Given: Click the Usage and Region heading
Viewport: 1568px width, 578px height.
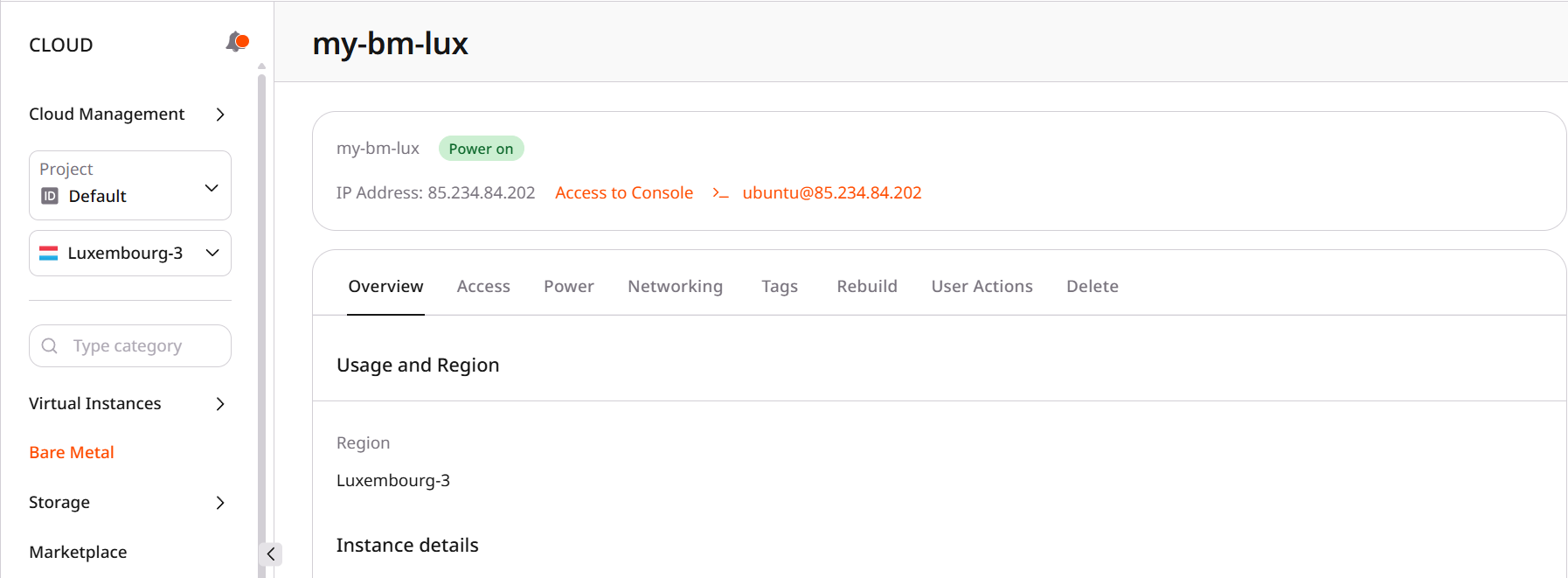Looking at the screenshot, I should click(418, 366).
